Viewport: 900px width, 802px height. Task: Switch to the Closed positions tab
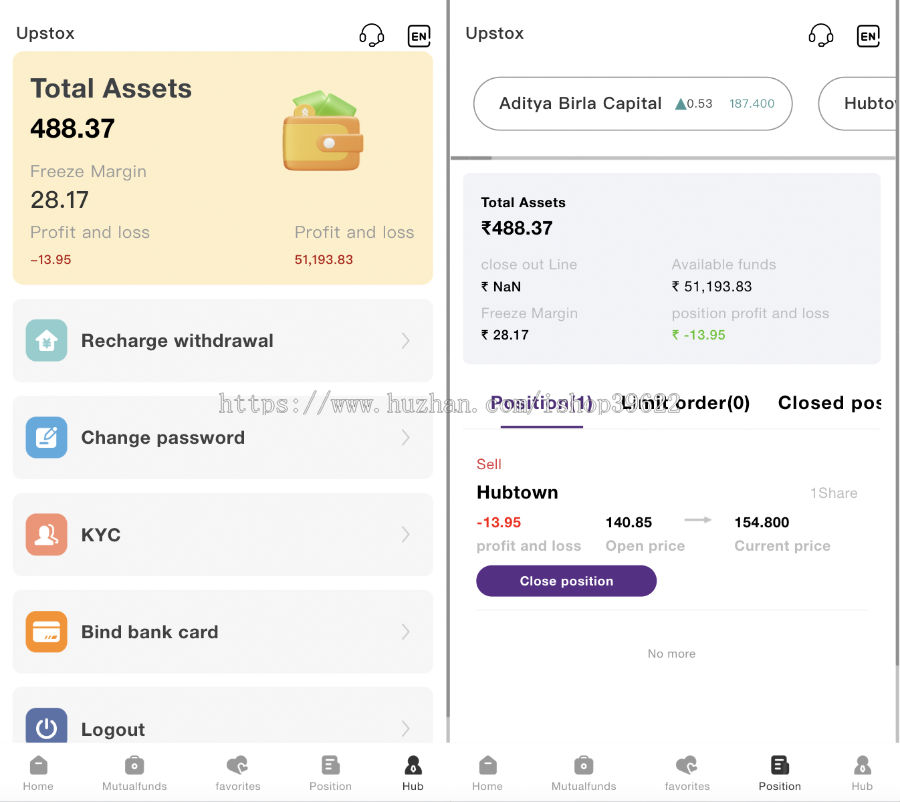pos(829,403)
